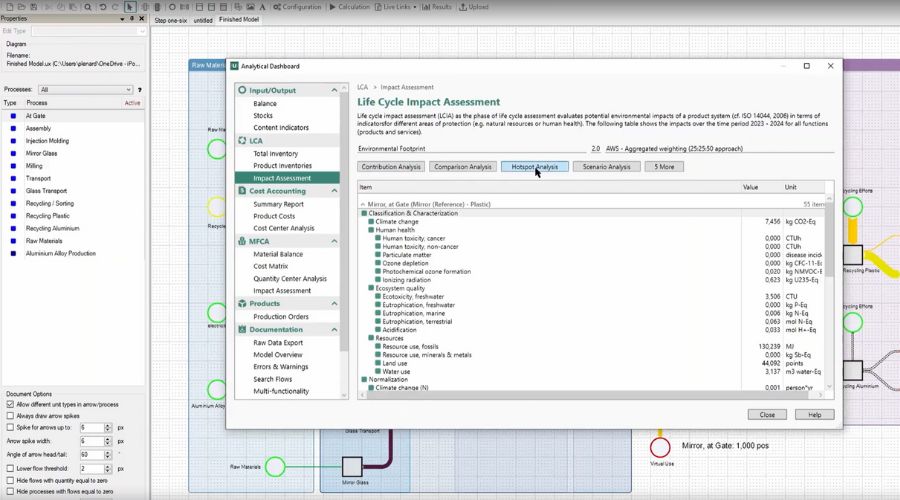Click the results table vertical scrollbar
Screen dimensions: 900x500
[829, 293]
